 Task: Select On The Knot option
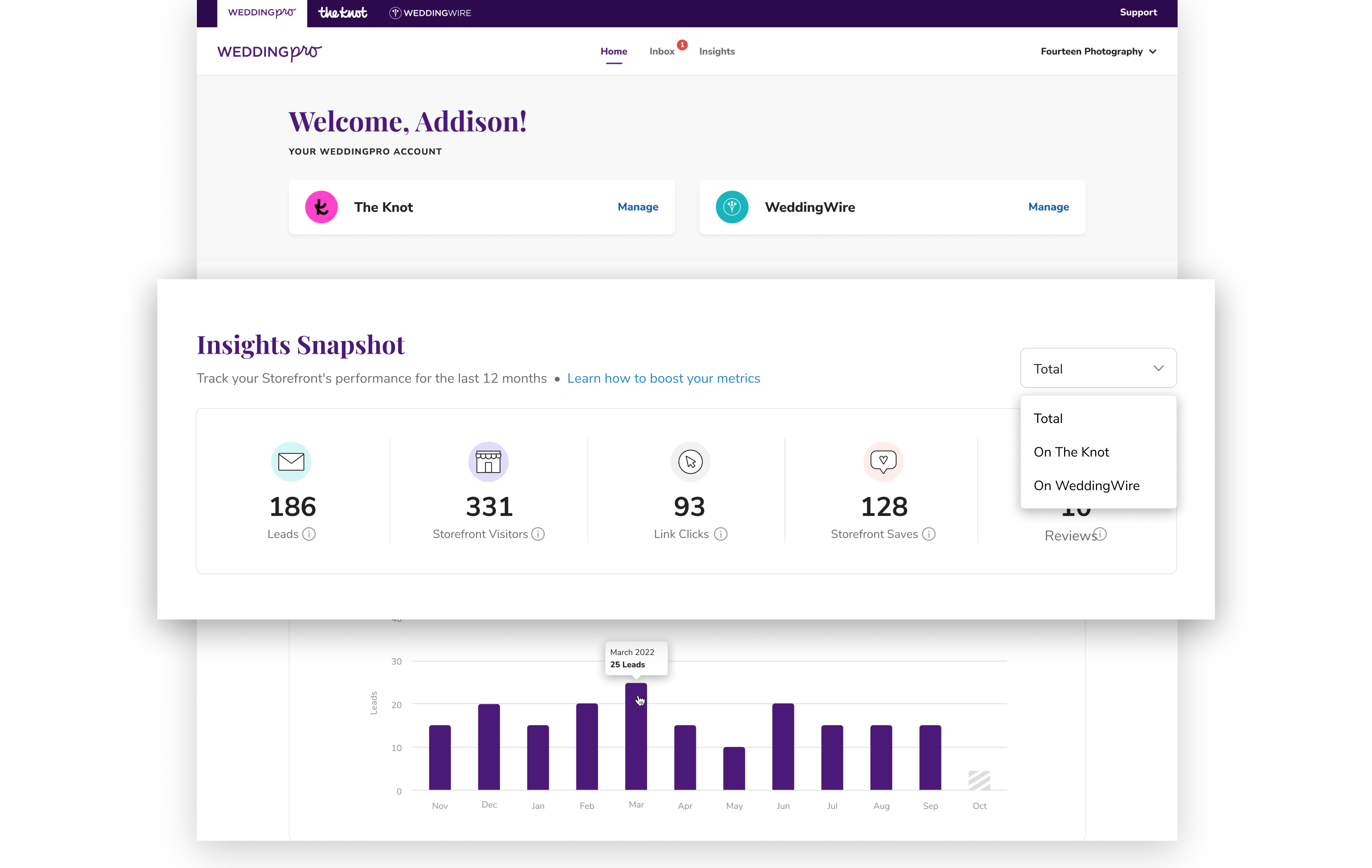click(x=1098, y=452)
